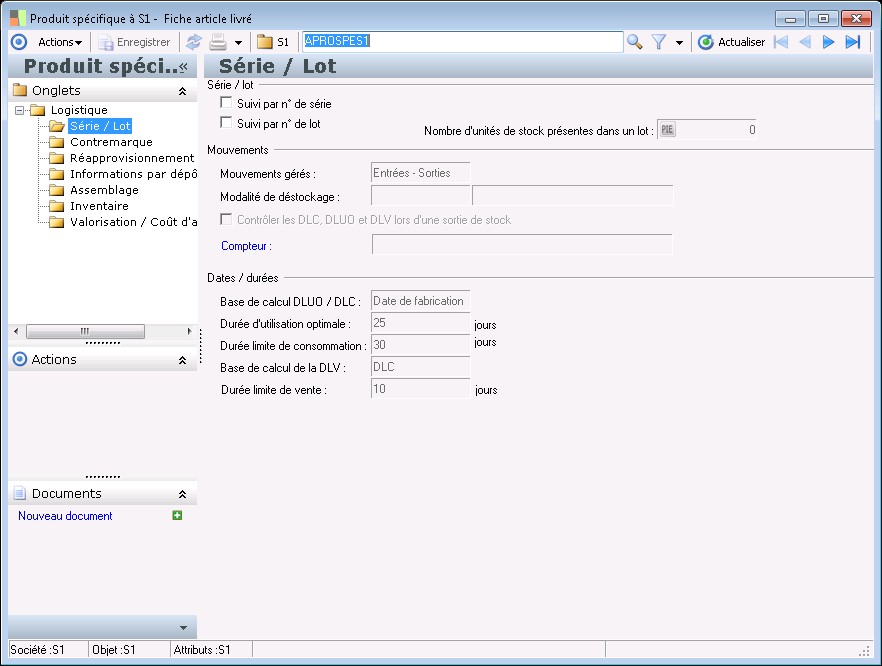882x666 pixels.
Task: Open the Réapprovisionnement item
Action: [x=132, y=158]
